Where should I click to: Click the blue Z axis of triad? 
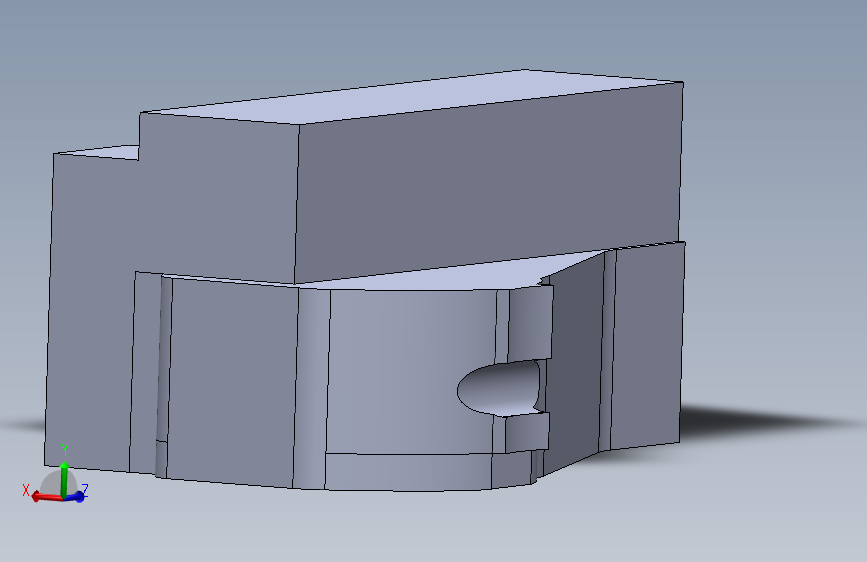coord(76,496)
